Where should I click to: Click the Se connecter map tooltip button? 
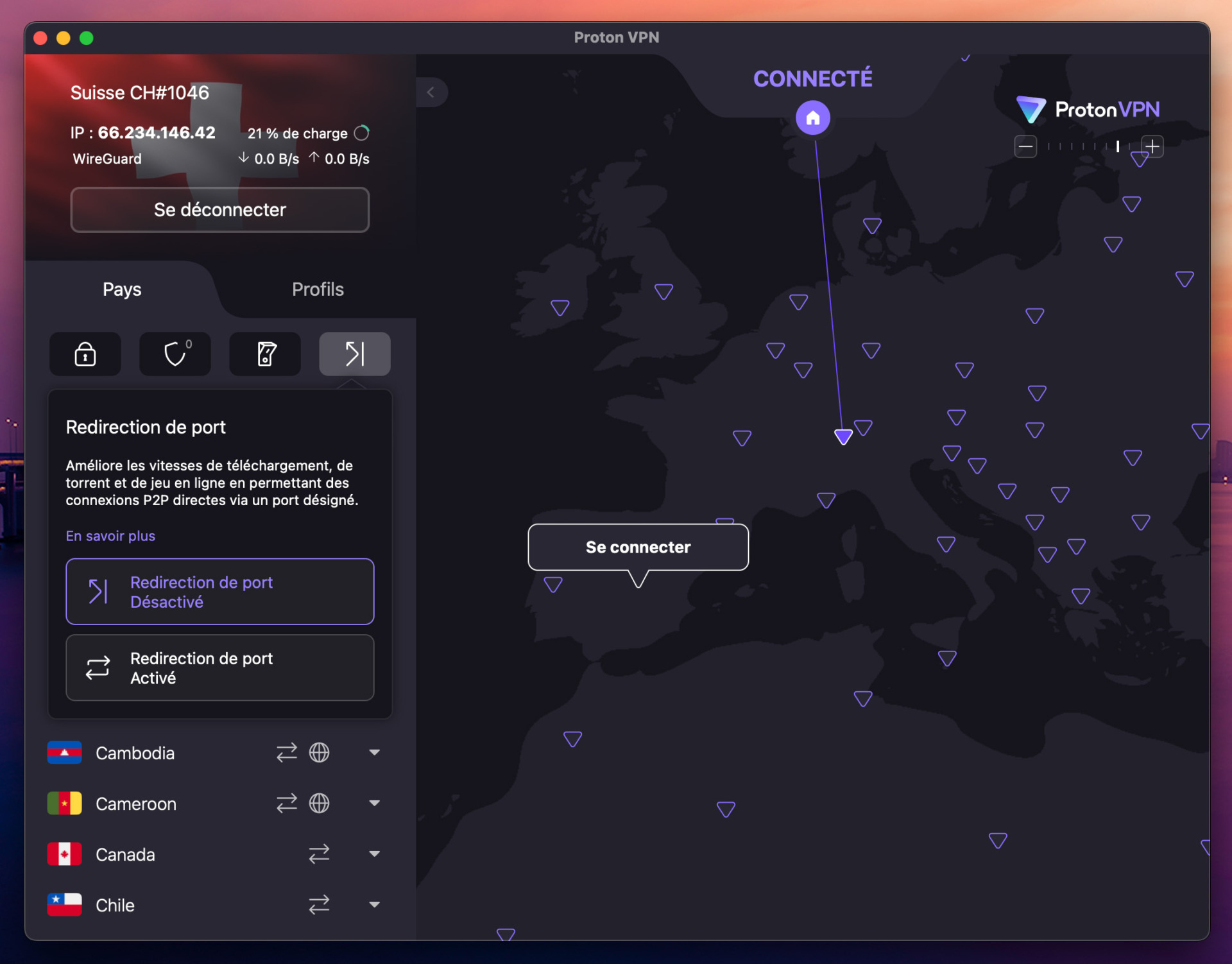pos(638,547)
